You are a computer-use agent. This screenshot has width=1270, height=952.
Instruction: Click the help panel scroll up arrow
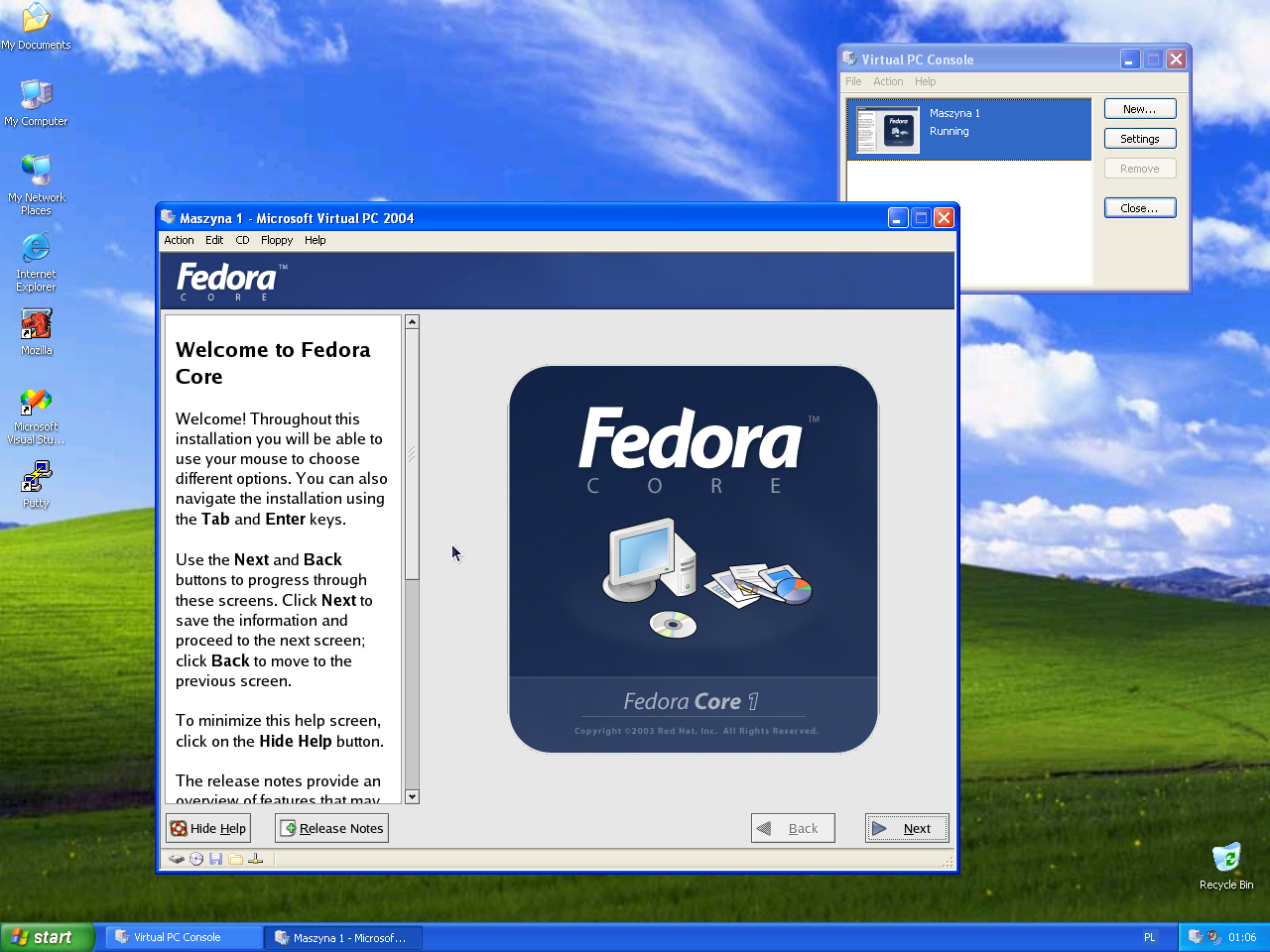click(412, 322)
